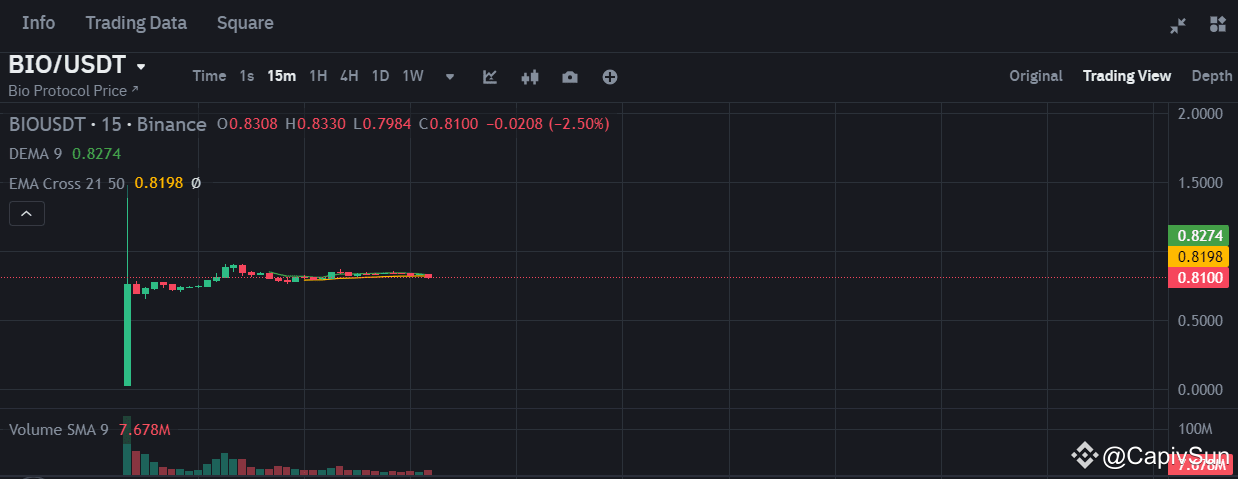Change candlestick chart style icon

pyautogui.click(x=530, y=77)
